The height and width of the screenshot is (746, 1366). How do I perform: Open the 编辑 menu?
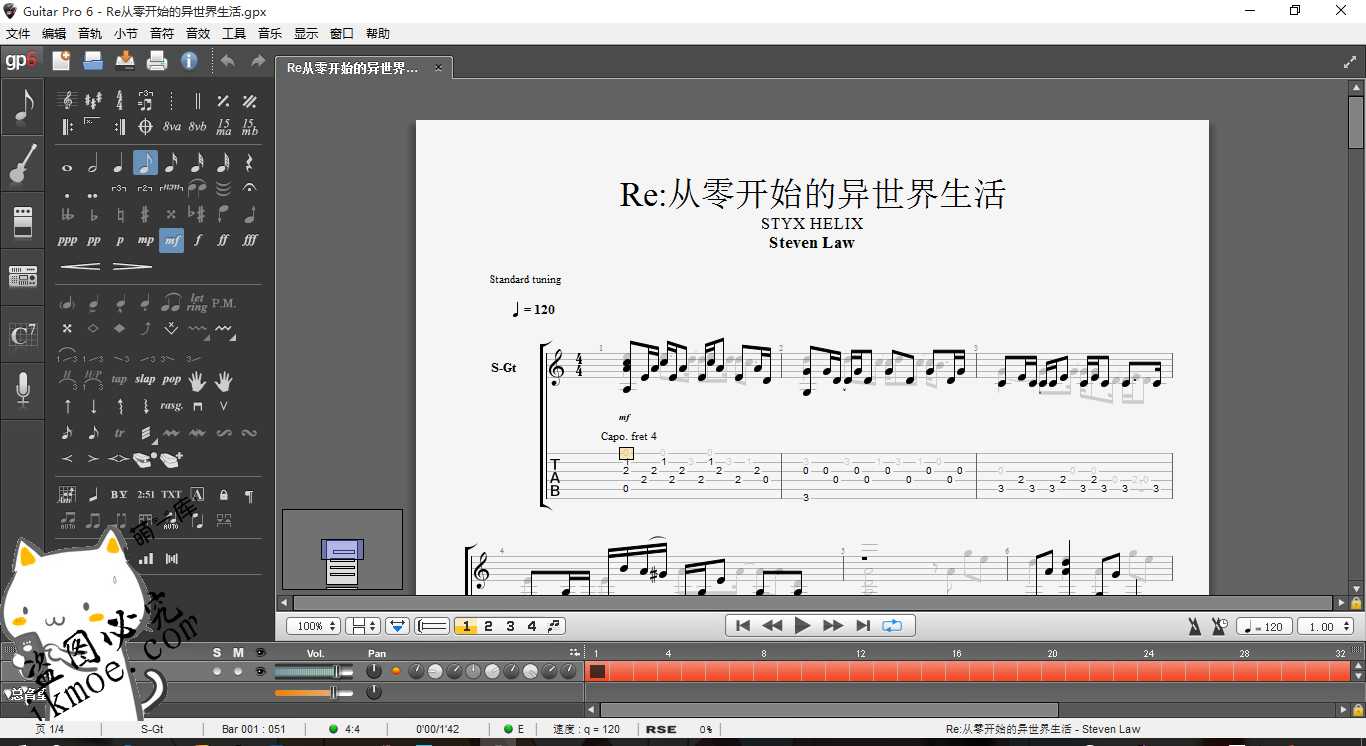click(x=54, y=33)
